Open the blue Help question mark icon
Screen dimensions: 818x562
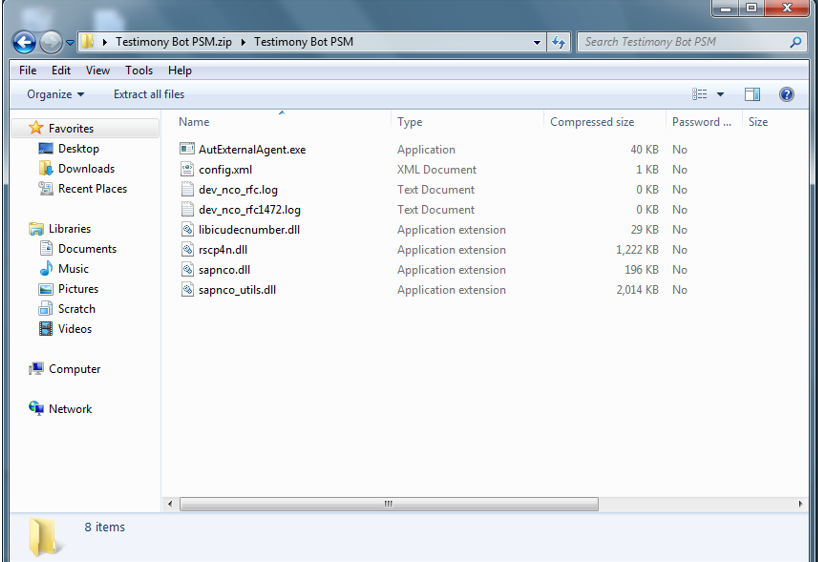[x=786, y=94]
